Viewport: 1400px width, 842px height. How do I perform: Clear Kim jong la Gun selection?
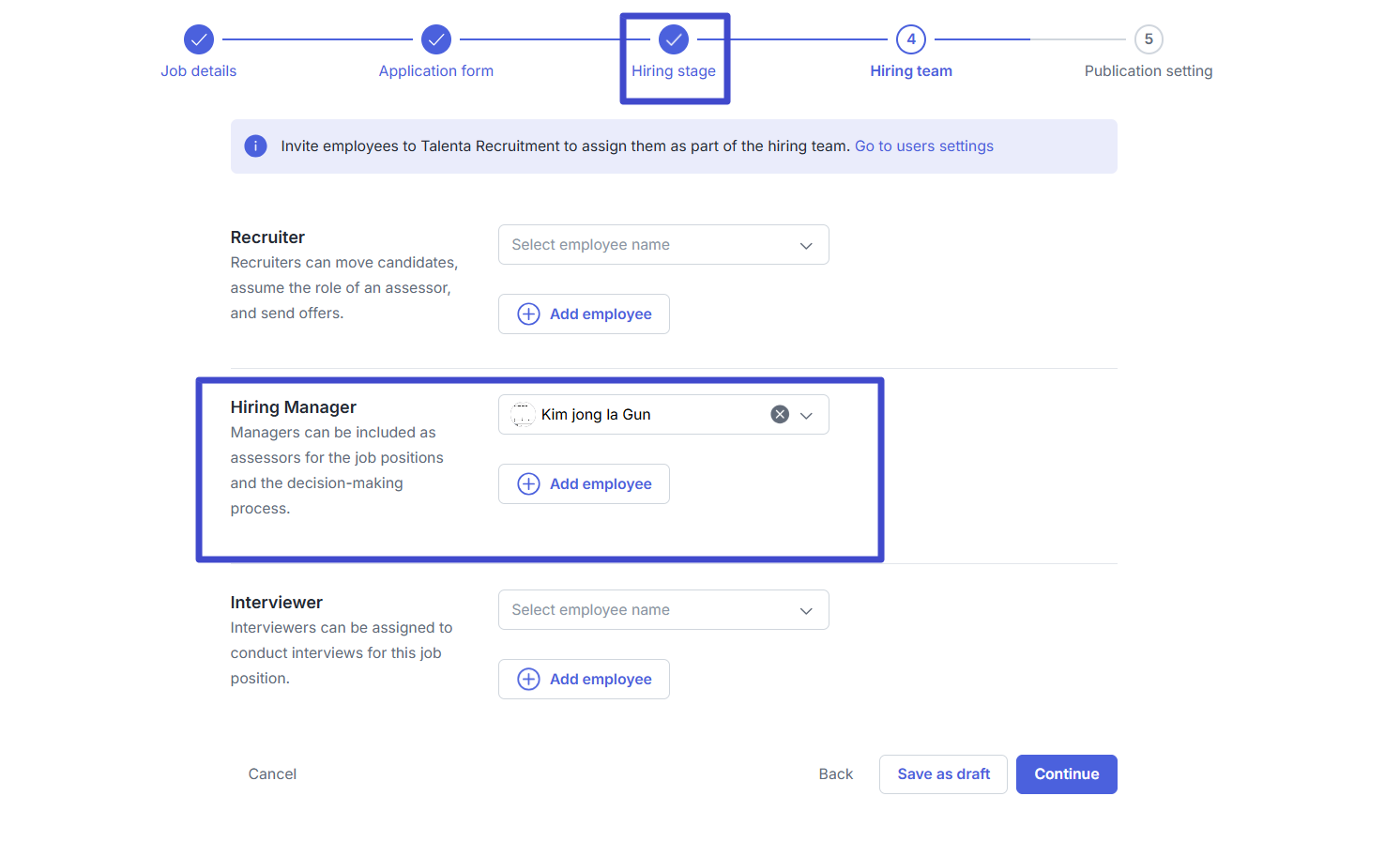pos(780,415)
